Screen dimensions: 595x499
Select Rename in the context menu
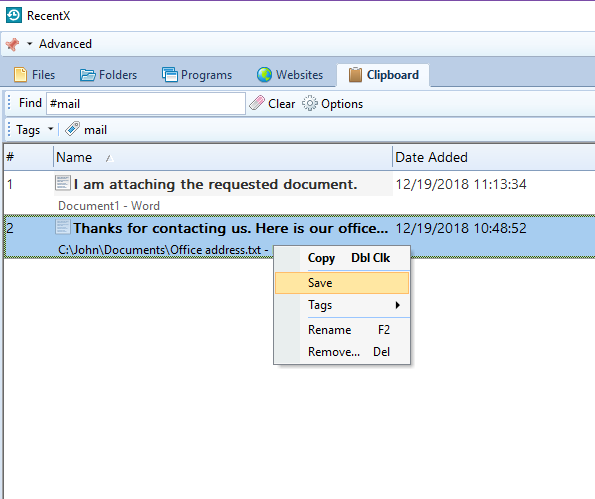342,330
